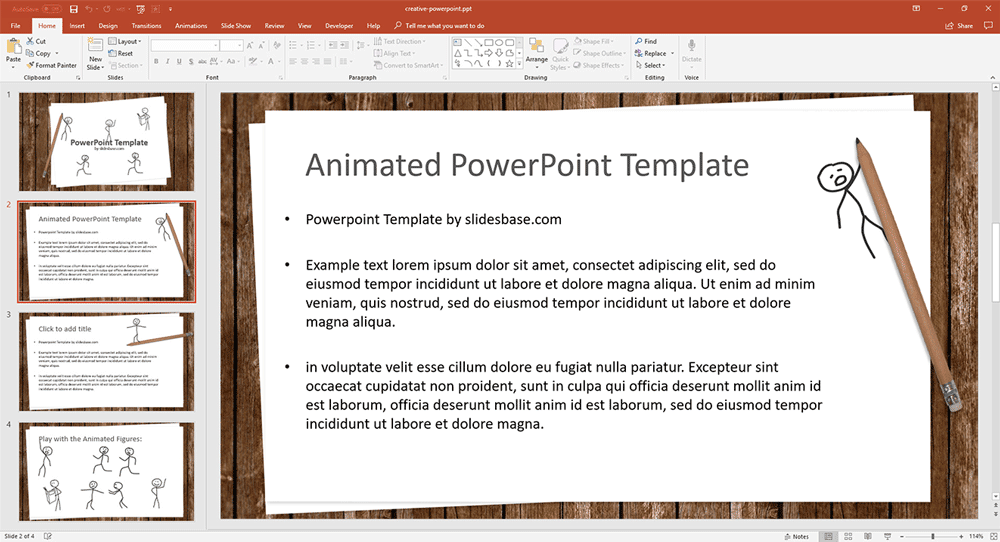This screenshot has height=542, width=1000.
Task: Customize Quick Access Toolbar dropdown arrow
Action: 170,9
